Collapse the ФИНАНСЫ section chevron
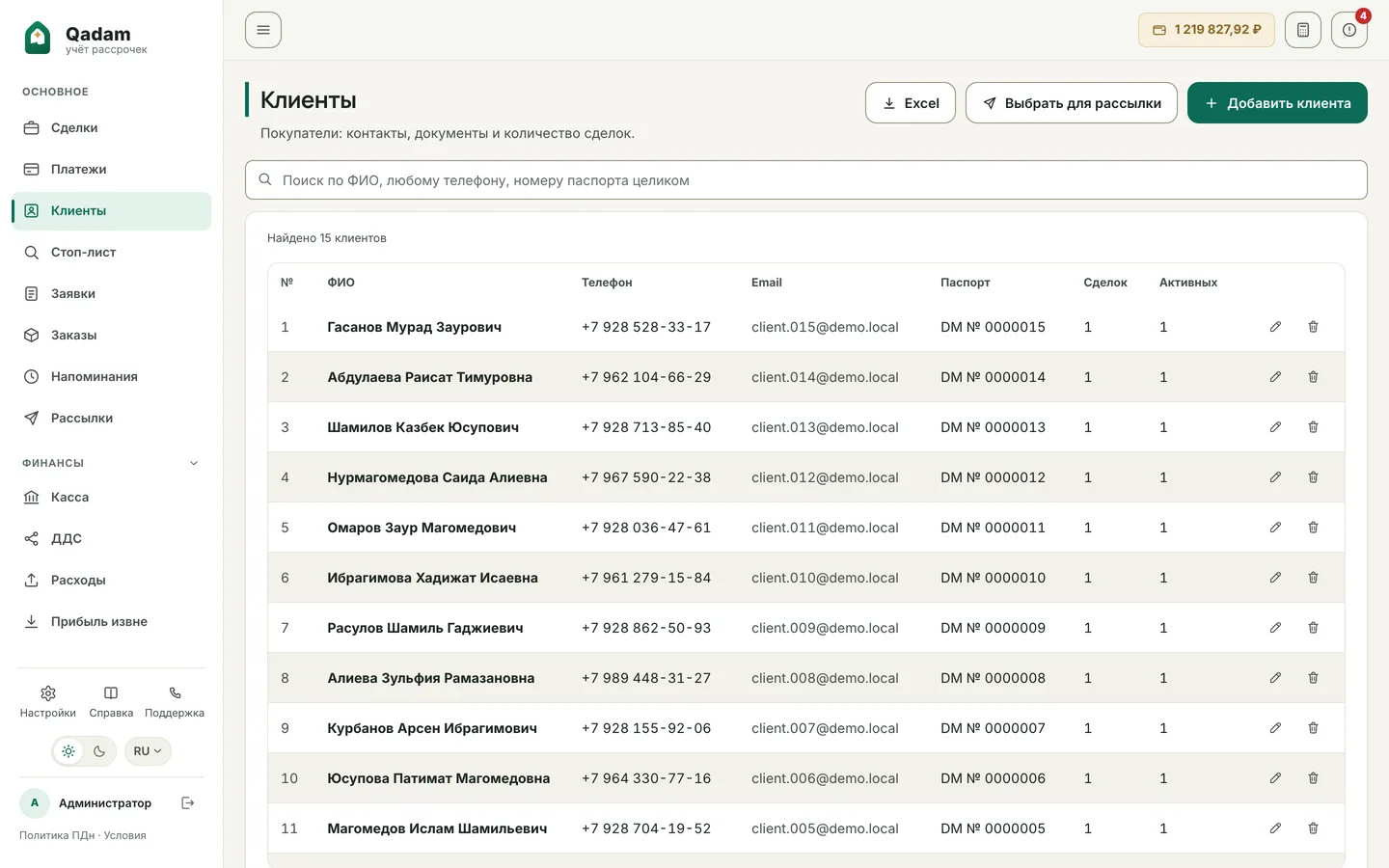Image resolution: width=1389 pixels, height=868 pixels. pyautogui.click(x=194, y=463)
